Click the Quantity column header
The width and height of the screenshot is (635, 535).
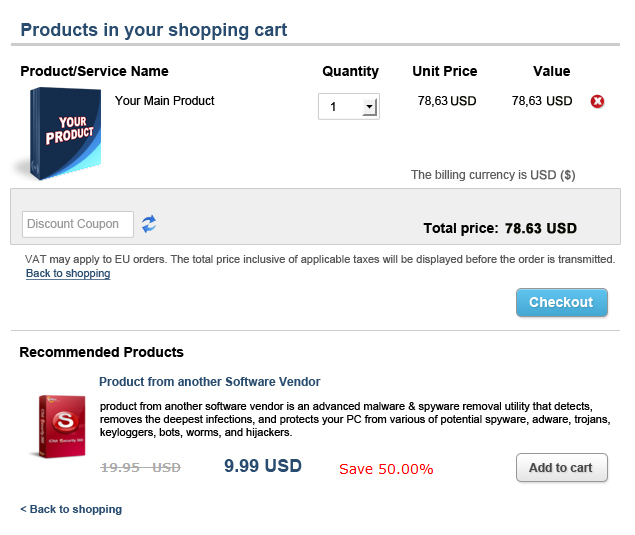point(350,71)
